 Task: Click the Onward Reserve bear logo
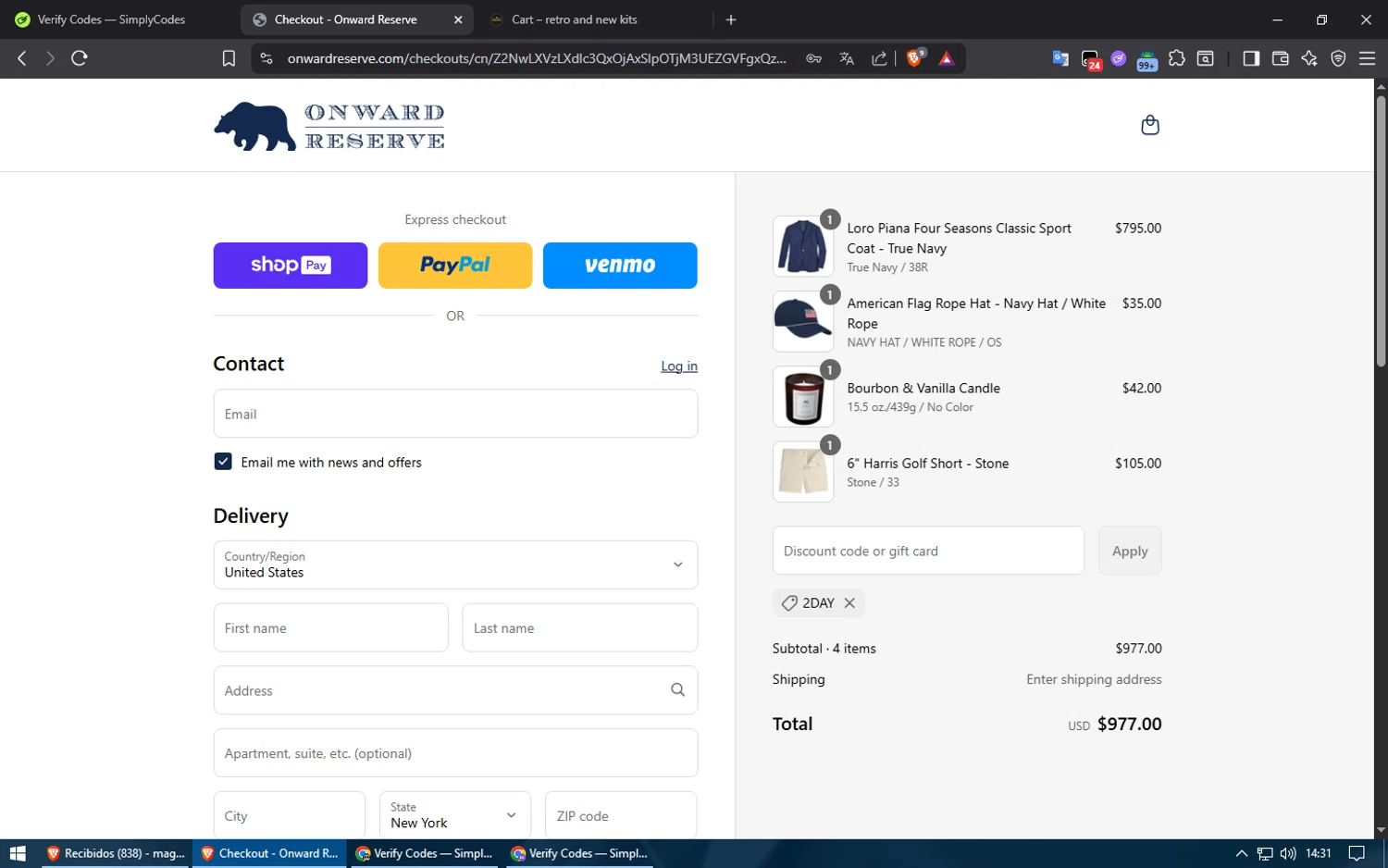click(x=329, y=127)
